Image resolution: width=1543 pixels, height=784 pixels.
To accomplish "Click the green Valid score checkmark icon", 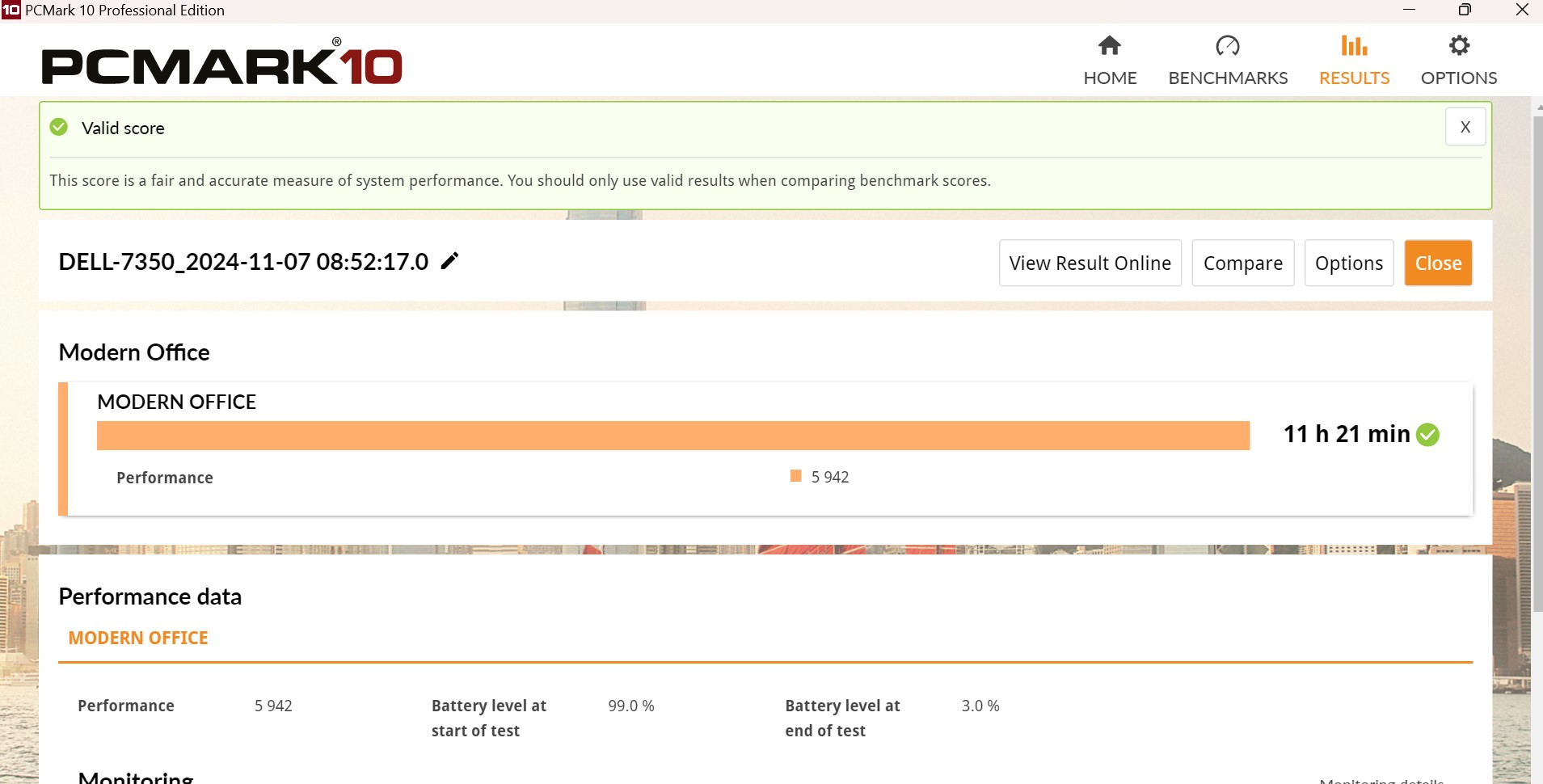I will (59, 128).
